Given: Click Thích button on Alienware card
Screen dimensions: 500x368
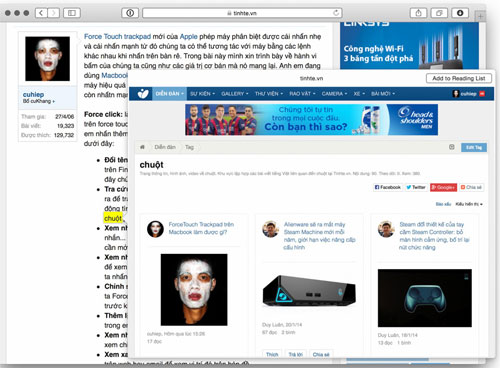Looking at the screenshot, I should (272, 354).
